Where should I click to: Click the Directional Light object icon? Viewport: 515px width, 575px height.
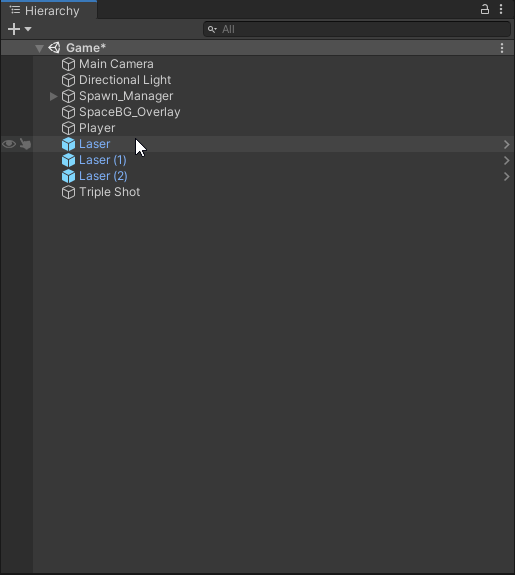point(68,80)
